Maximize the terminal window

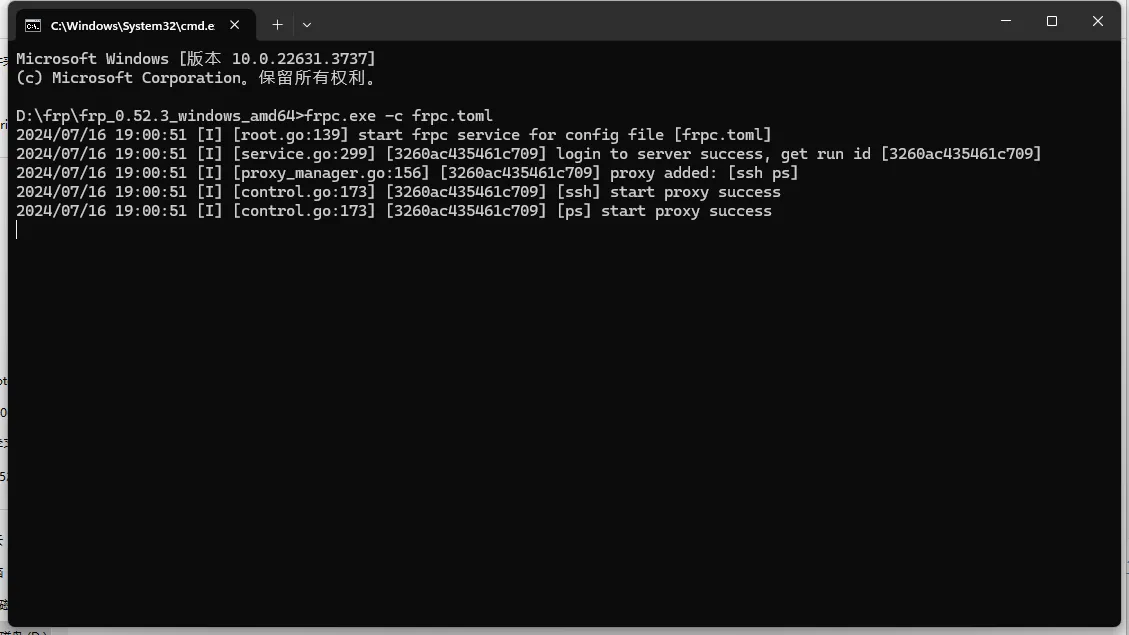[1052, 22]
